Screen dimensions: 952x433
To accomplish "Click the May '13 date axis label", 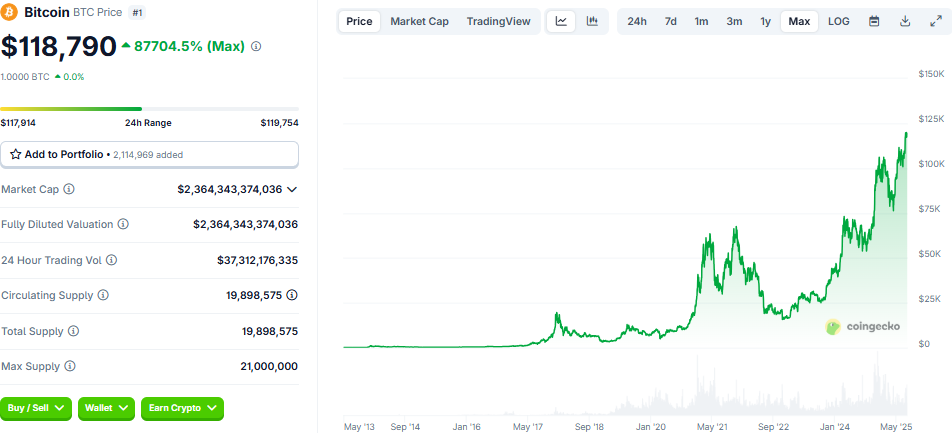I will pyautogui.click(x=359, y=427).
